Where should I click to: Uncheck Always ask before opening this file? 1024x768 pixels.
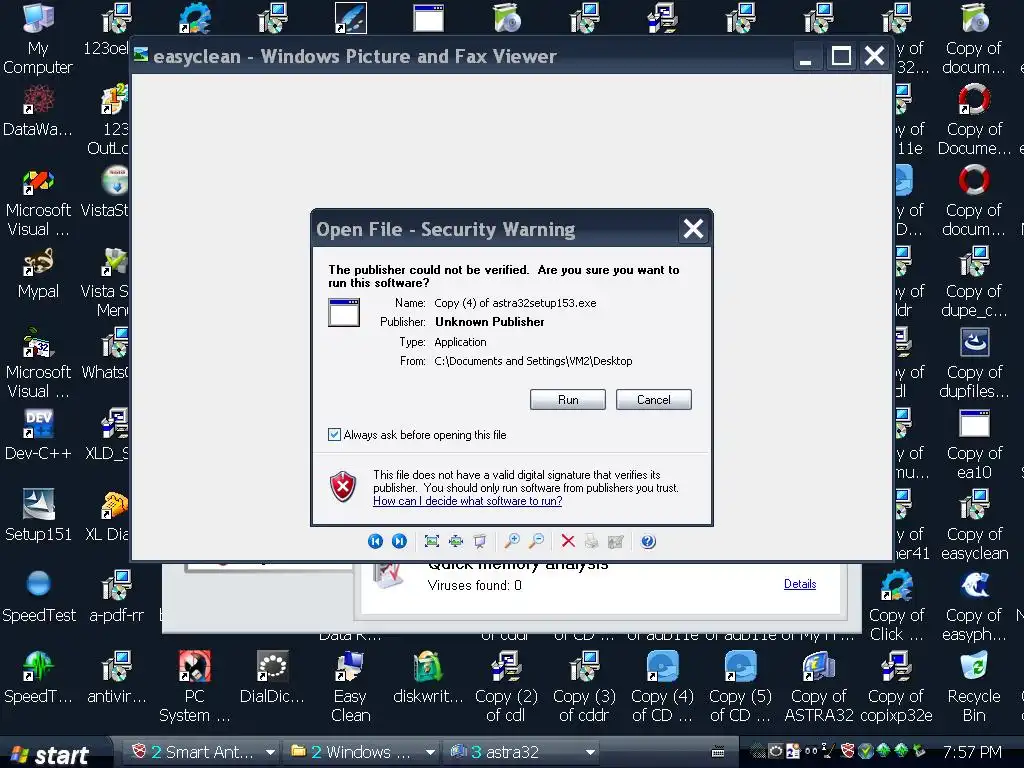[x=334, y=435]
